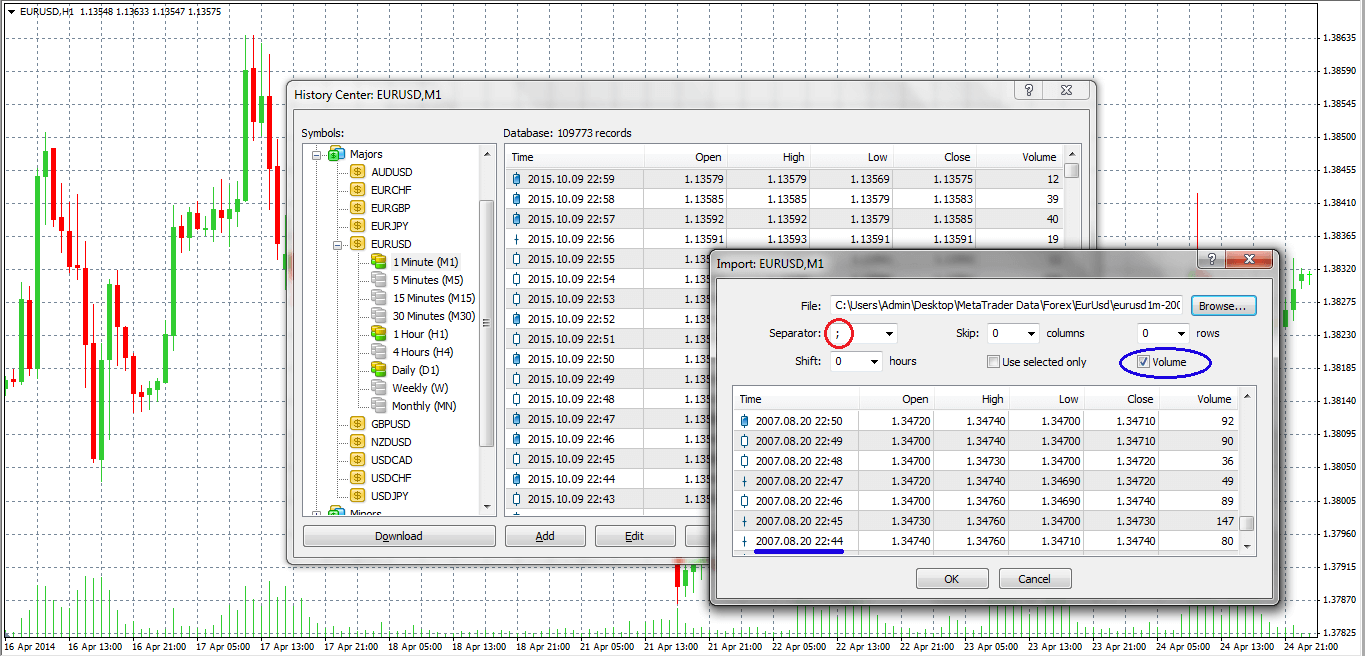Select USDCHF symbol in the tree

coord(391,478)
